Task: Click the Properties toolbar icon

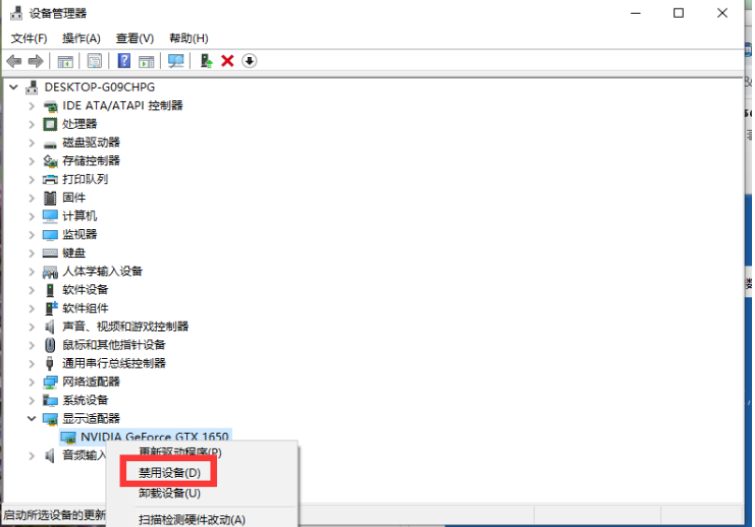Action: [95, 61]
